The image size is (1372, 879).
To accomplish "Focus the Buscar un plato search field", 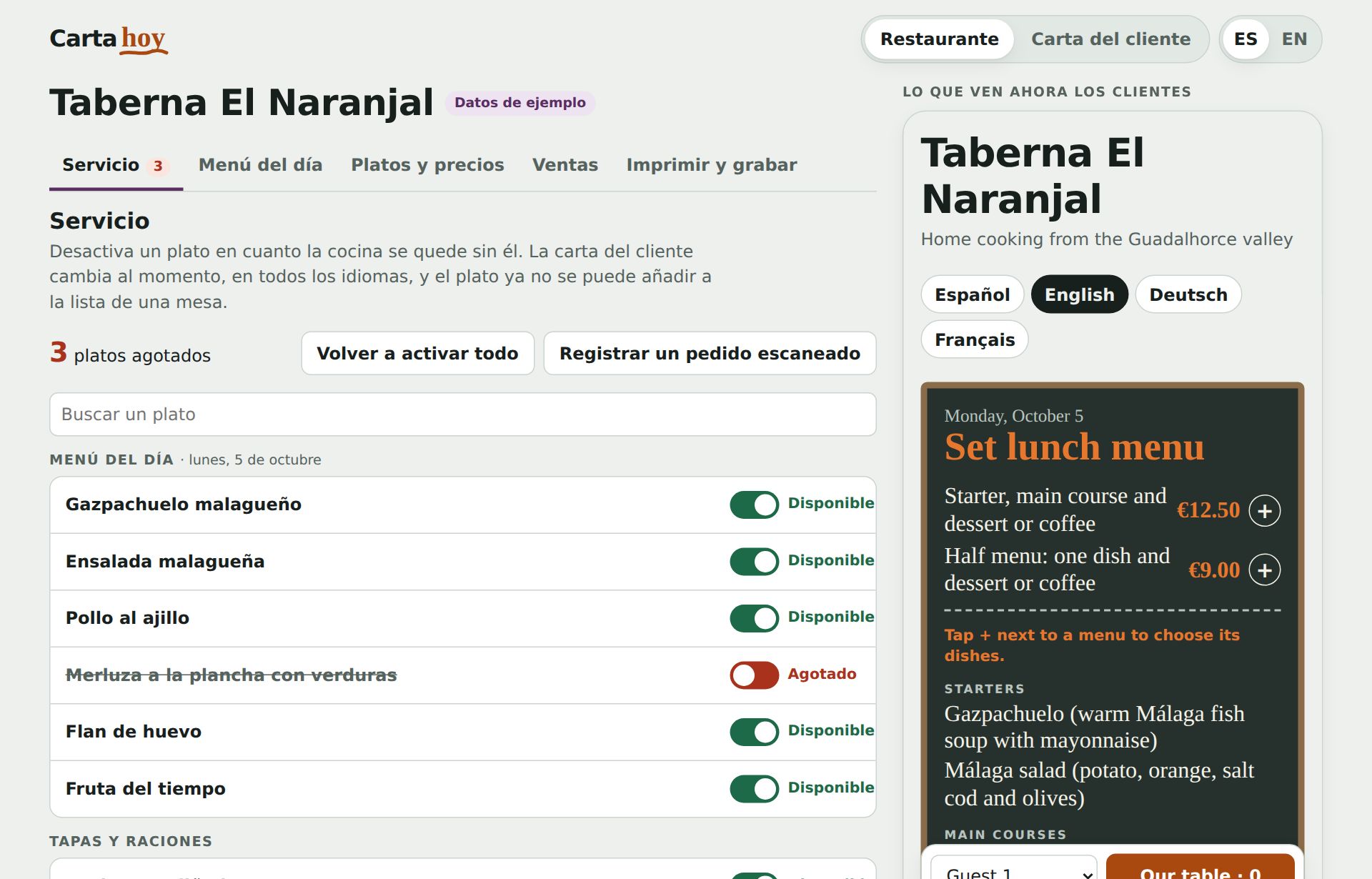I will tap(462, 414).
